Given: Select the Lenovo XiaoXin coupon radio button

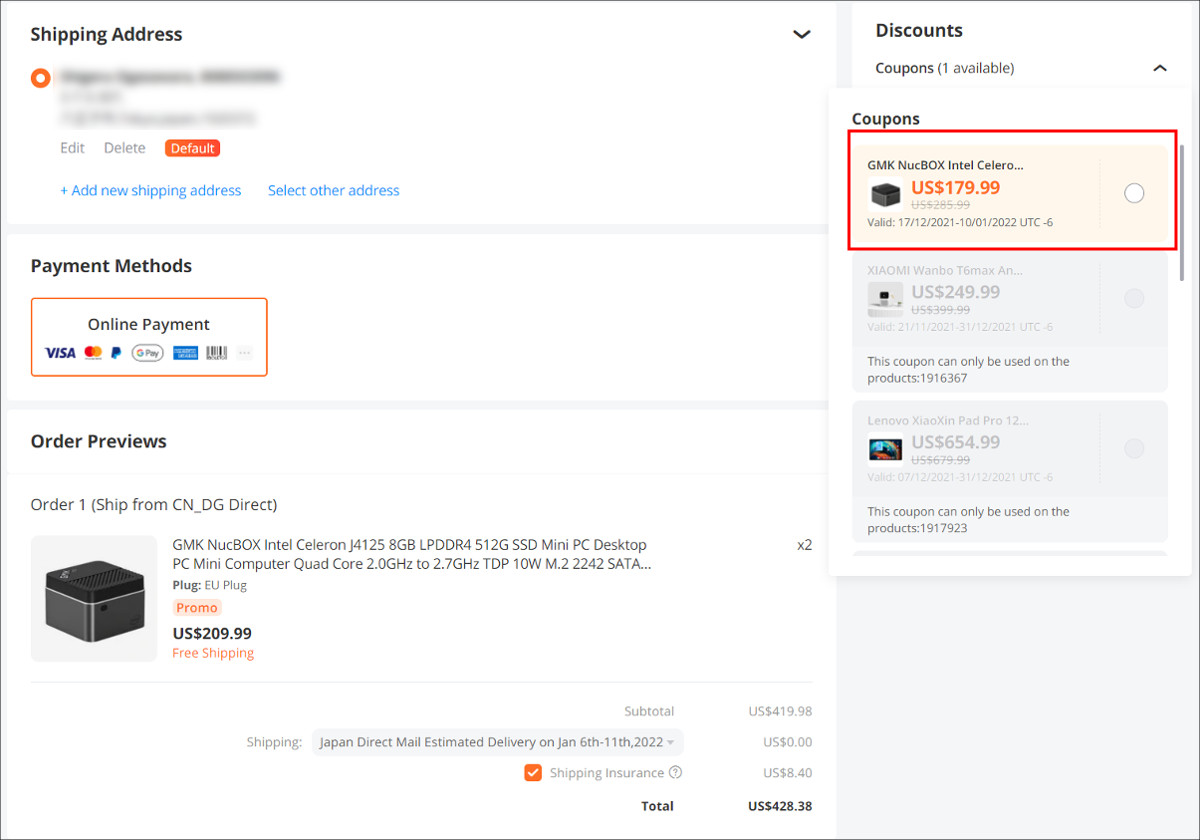Looking at the screenshot, I should (1134, 449).
